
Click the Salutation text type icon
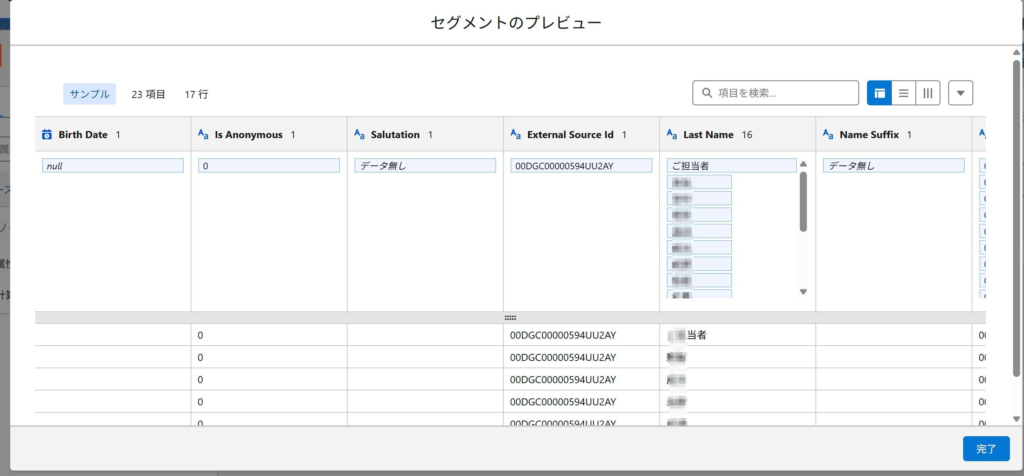coord(359,135)
